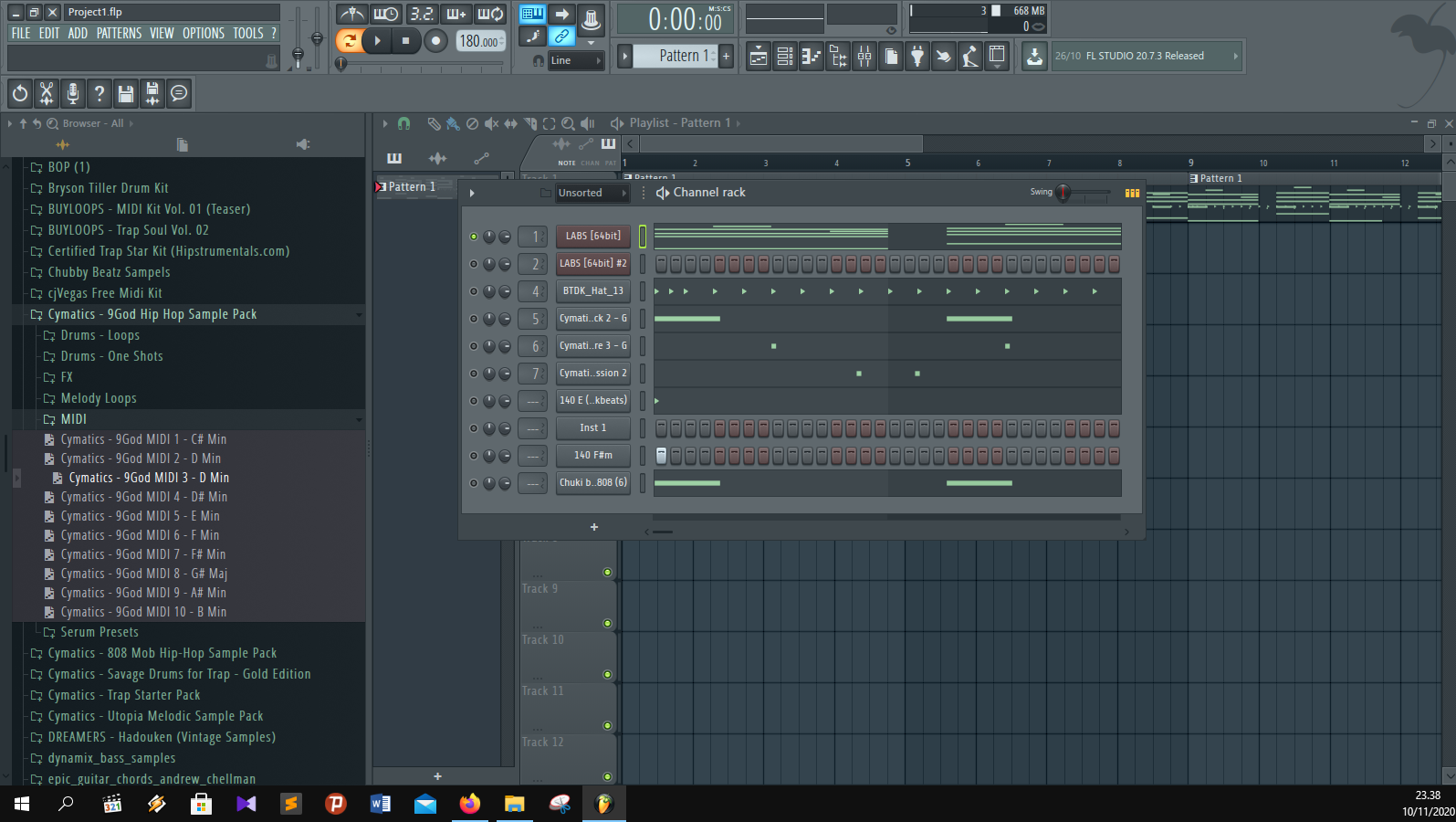Viewport: 1456px width, 822px height.
Task: Open the Audio editor scissors icon
Action: pyautogui.click(x=47, y=93)
